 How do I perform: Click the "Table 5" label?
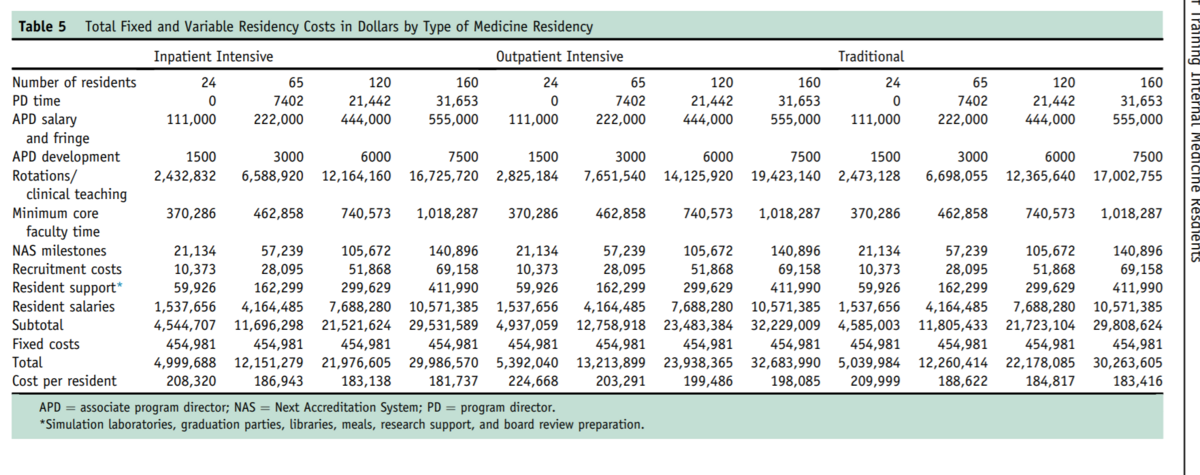tap(42, 26)
